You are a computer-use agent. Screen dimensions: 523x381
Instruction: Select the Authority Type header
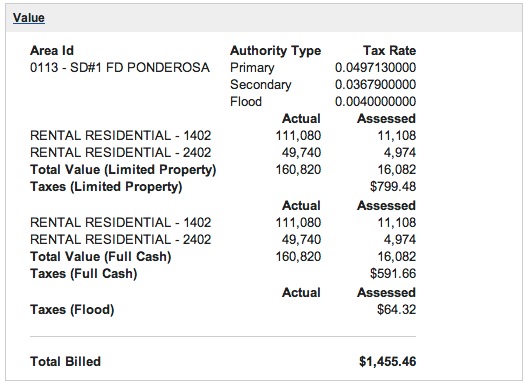[275, 51]
